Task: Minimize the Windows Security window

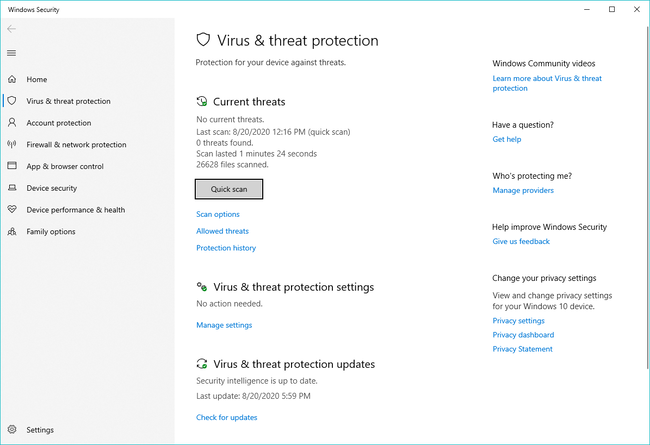Action: 587,9
